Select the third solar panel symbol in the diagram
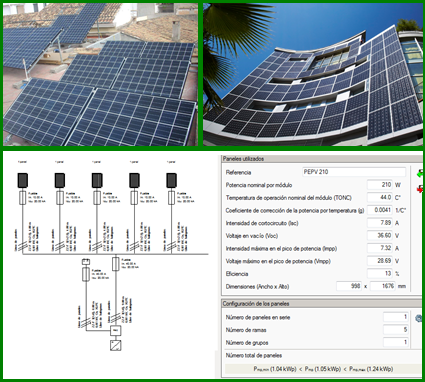Viewport: 425px width, 382px height. (97, 180)
